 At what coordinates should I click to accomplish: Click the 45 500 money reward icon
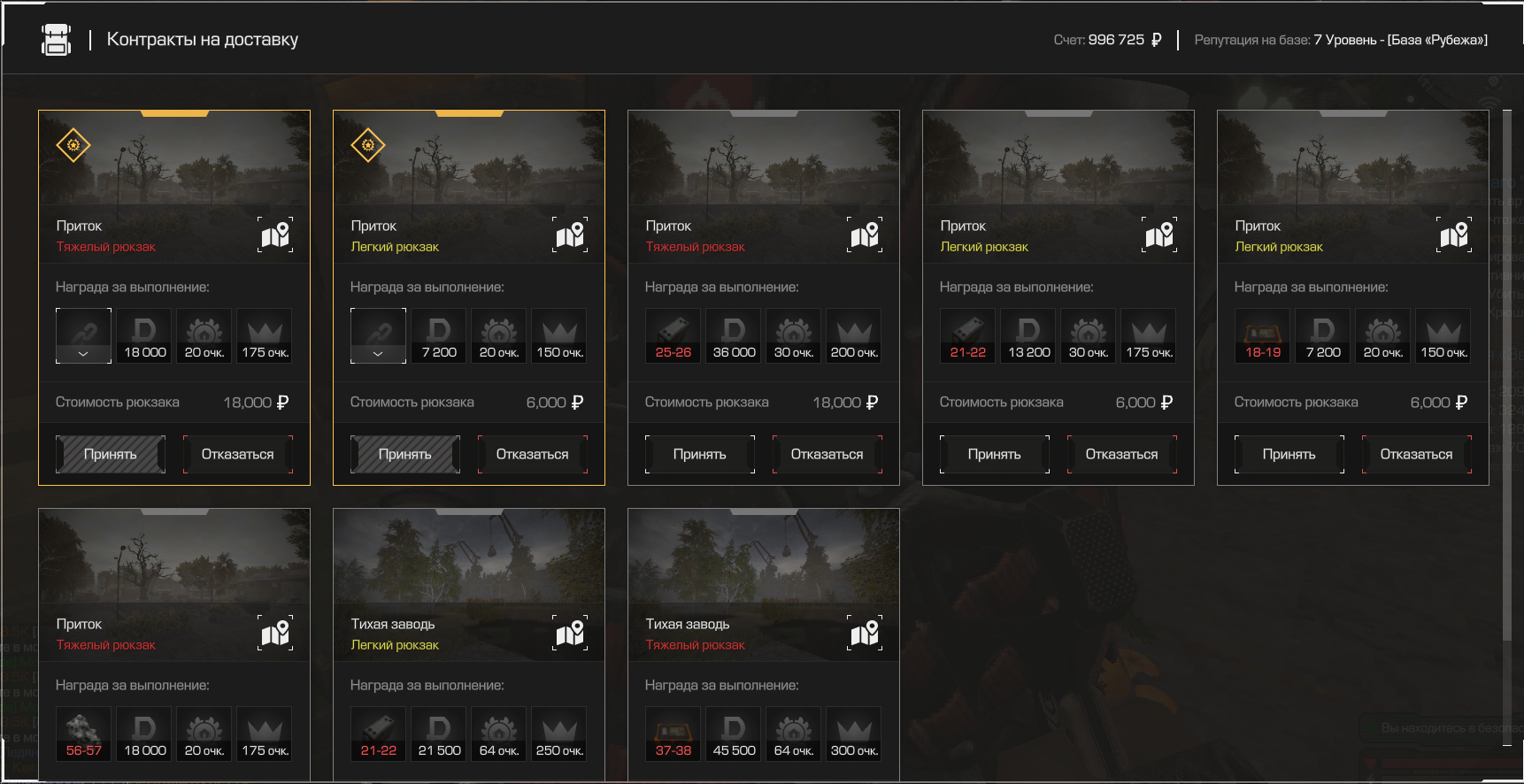(x=734, y=734)
